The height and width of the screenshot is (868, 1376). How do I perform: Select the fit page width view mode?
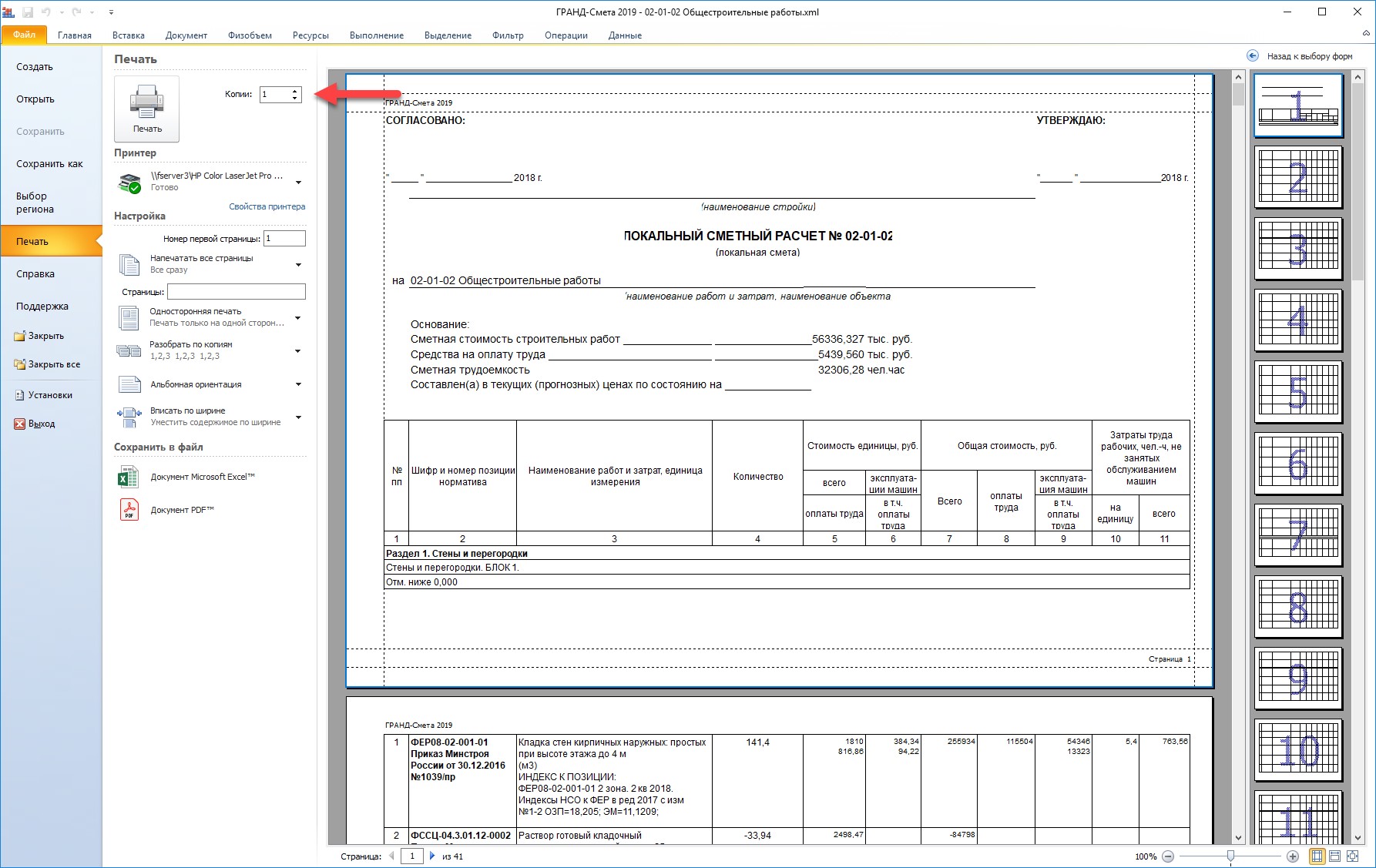click(1334, 856)
